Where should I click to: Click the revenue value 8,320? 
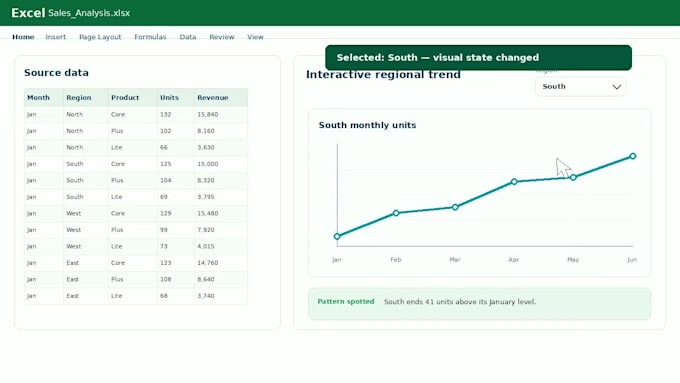[206, 180]
